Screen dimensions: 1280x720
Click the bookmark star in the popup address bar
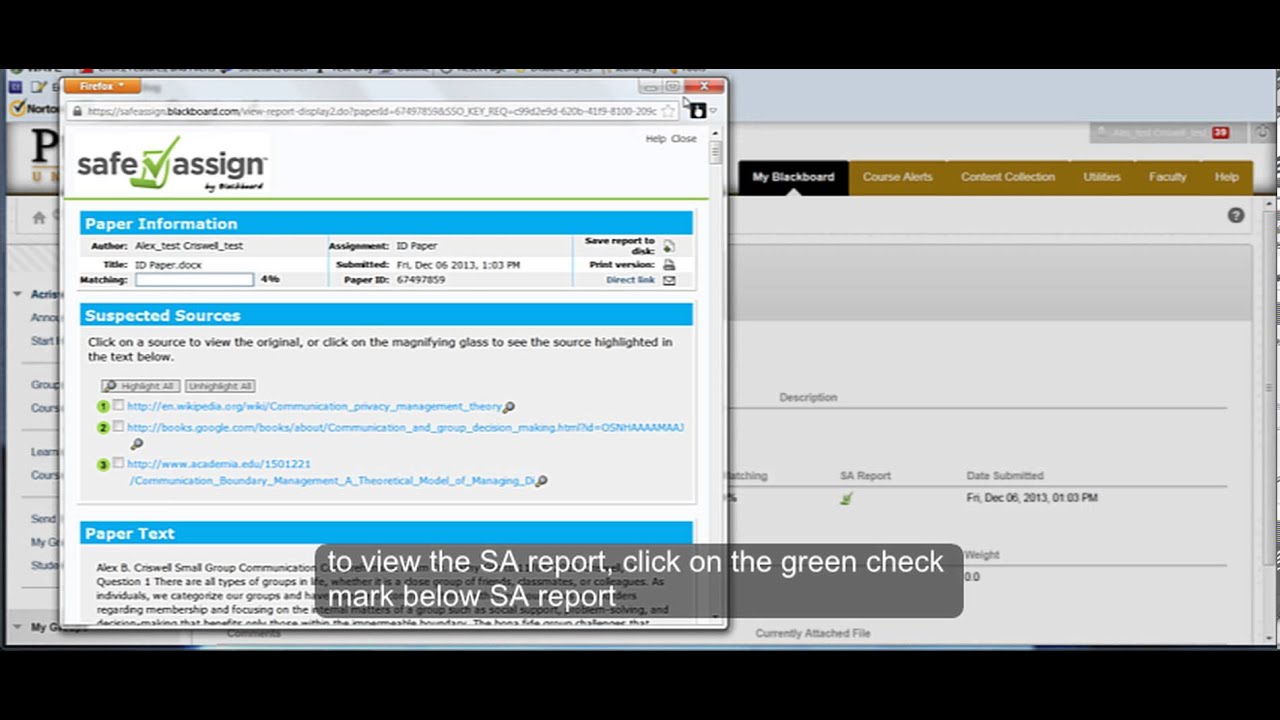(668, 111)
